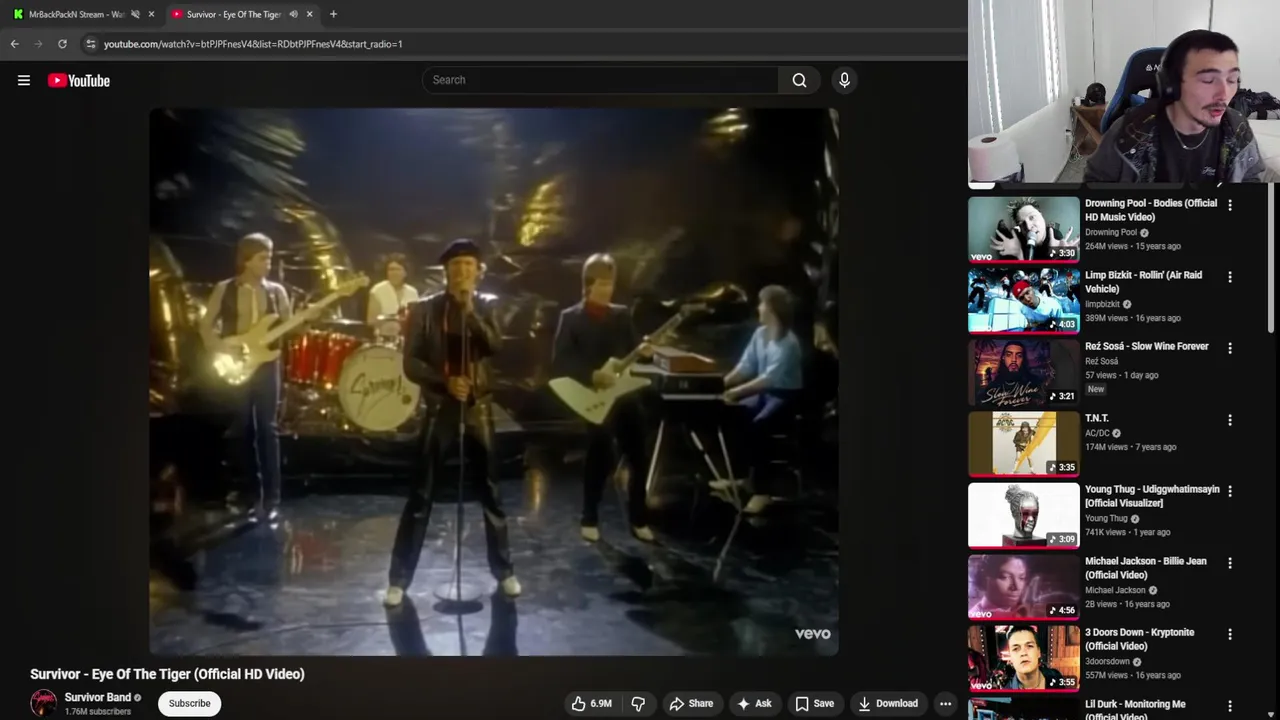
Task: Open Lil Durk - Monitoring Me title
Action: (x=1135, y=709)
